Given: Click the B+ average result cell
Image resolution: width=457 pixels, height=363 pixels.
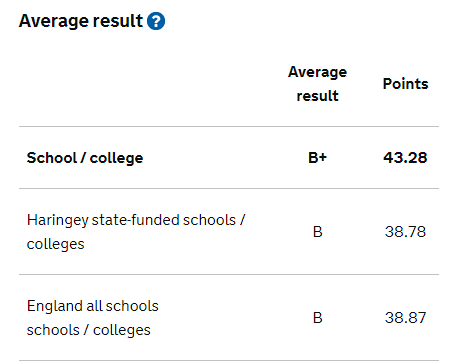Looking at the screenshot, I should 317,158.
